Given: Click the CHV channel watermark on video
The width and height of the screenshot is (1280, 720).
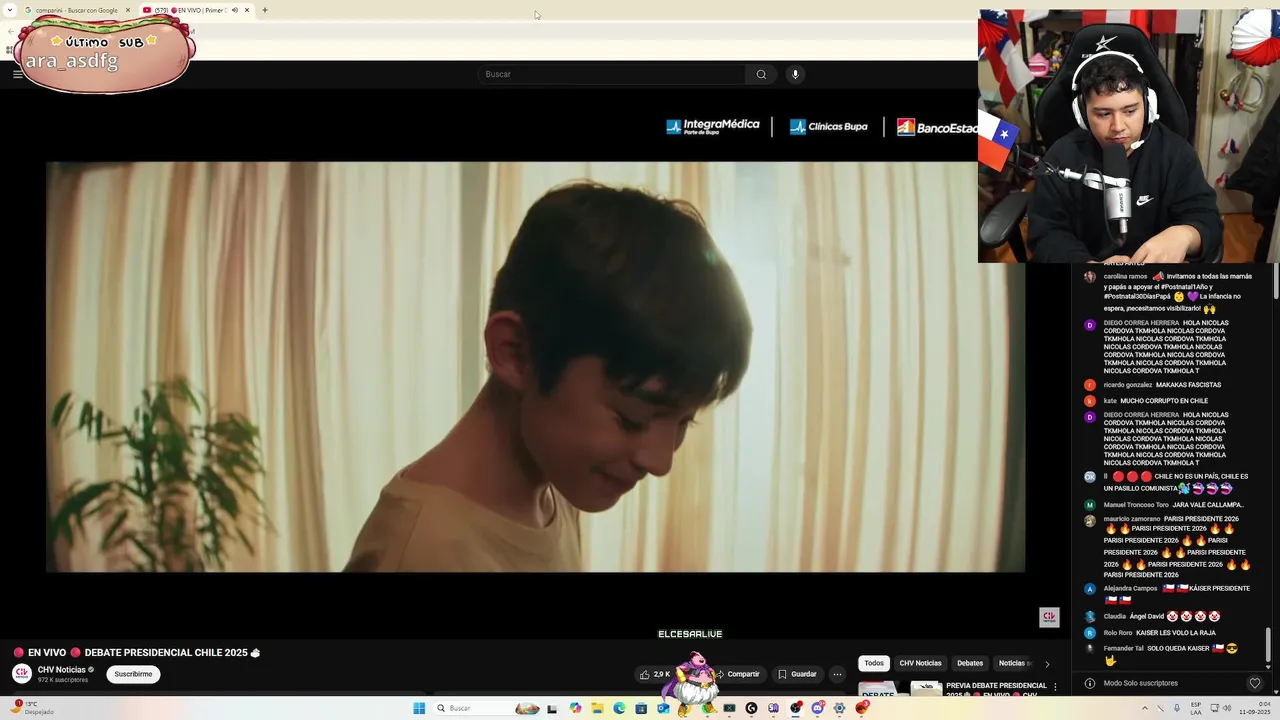Looking at the screenshot, I should pyautogui.click(x=1049, y=617).
